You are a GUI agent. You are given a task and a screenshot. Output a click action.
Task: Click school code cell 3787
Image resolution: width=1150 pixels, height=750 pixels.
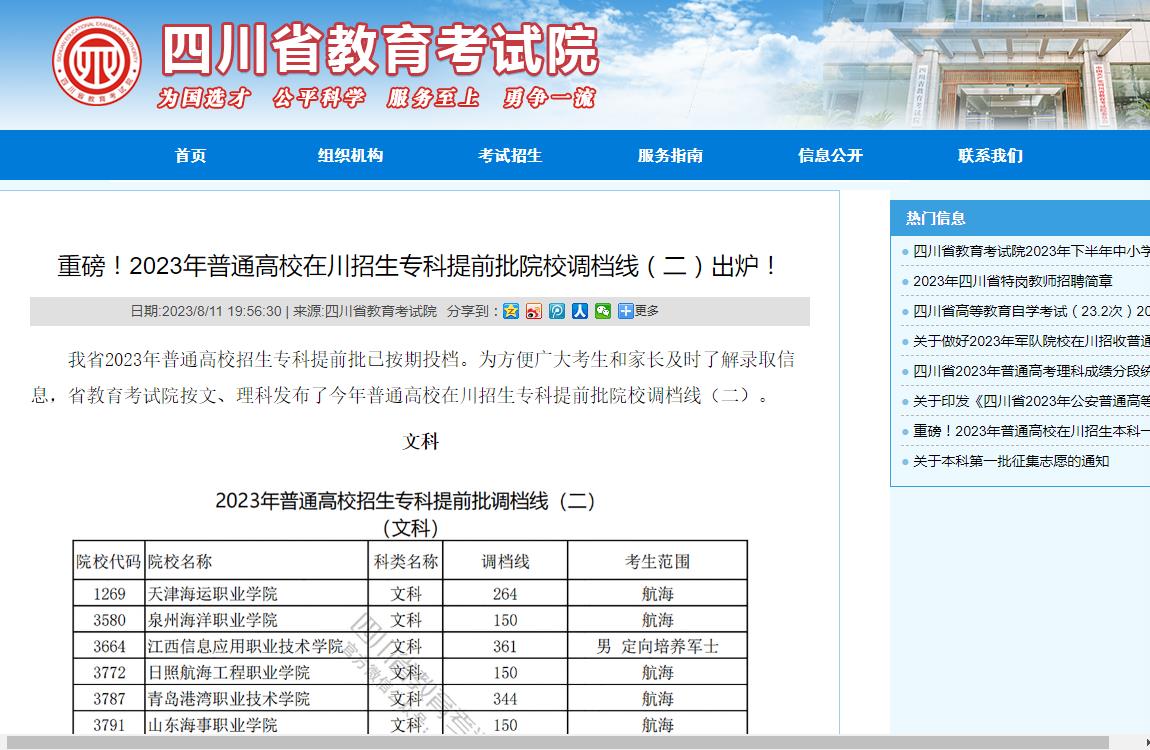109,699
